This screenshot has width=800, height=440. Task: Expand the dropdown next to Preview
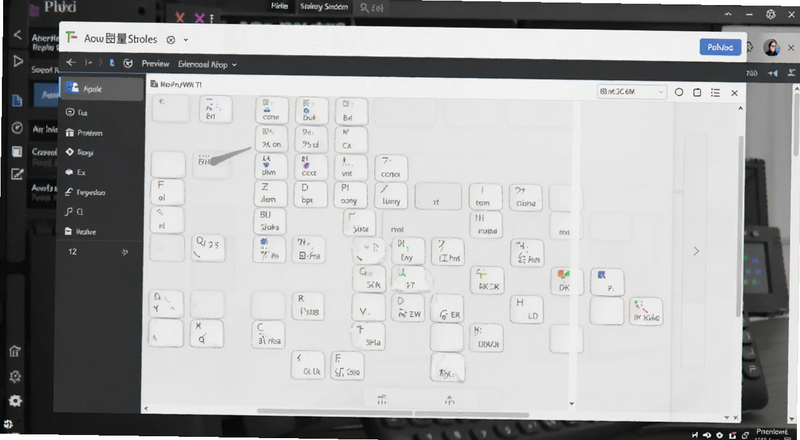pyautogui.click(x=207, y=64)
